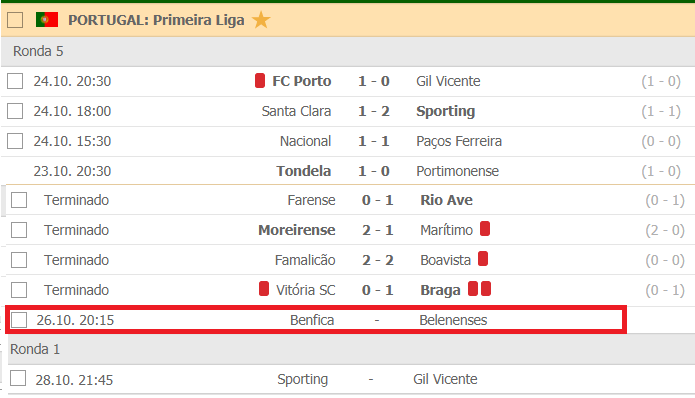Click the gold favorite star for Primeira Liga
Image resolution: width=695 pixels, height=398 pixels.
tap(261, 20)
